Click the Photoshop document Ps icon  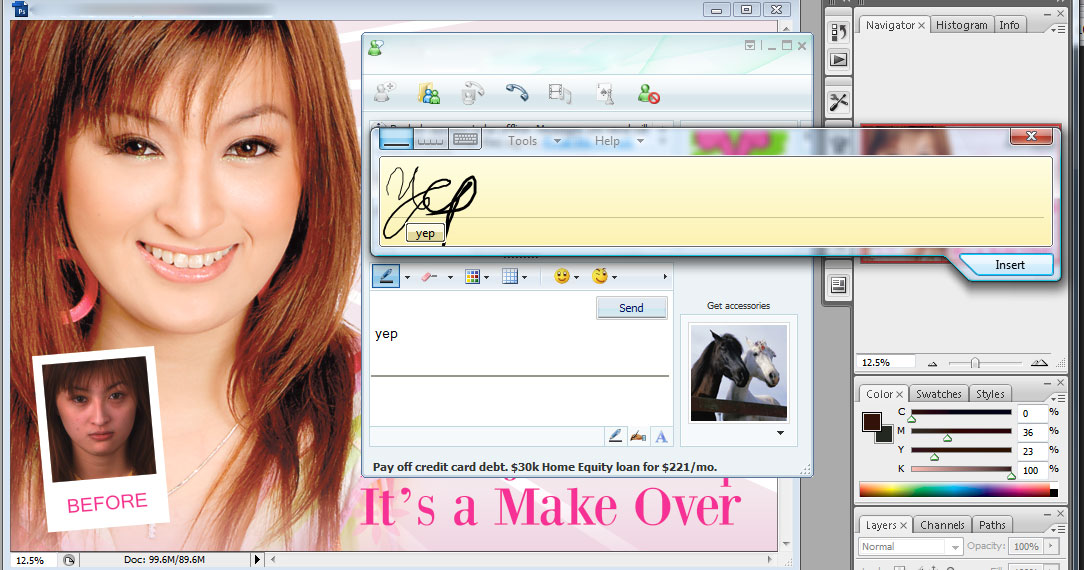[x=20, y=10]
